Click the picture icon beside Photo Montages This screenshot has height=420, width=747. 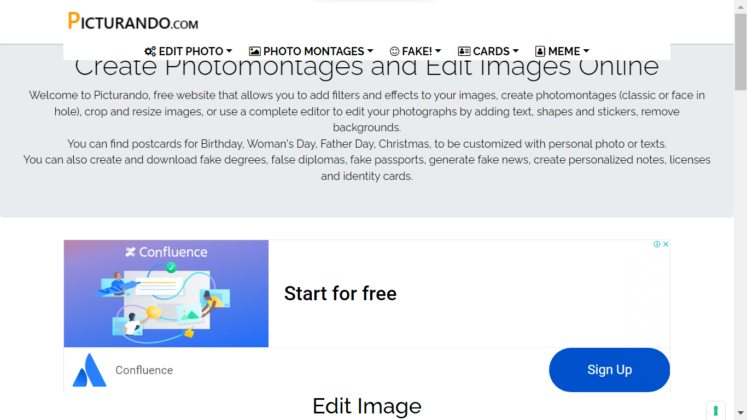pos(255,51)
